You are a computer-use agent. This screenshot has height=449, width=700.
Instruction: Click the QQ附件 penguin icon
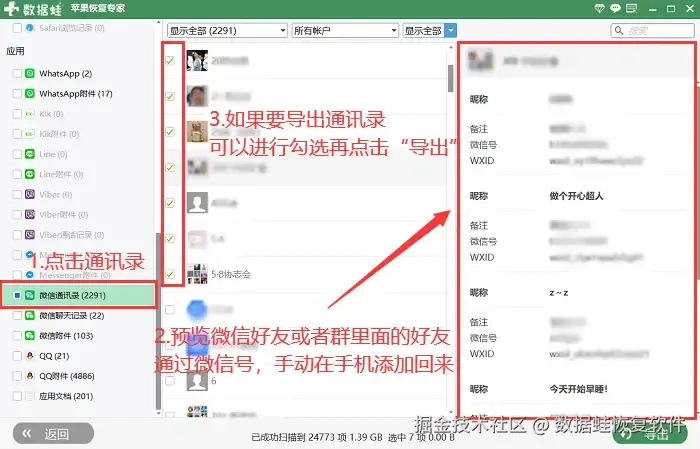point(29,376)
